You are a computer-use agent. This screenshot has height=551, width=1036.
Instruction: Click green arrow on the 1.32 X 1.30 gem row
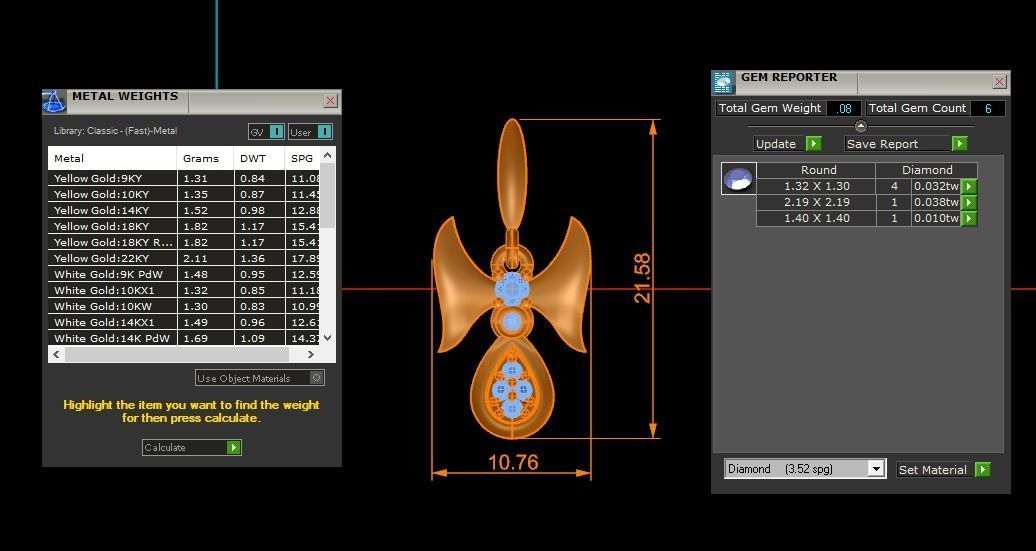click(x=969, y=186)
